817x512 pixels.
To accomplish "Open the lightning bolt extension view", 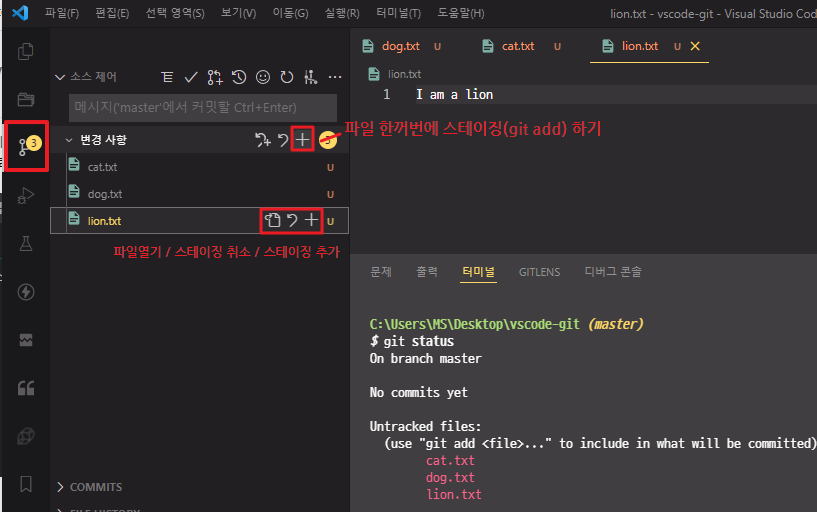I will click(x=26, y=292).
